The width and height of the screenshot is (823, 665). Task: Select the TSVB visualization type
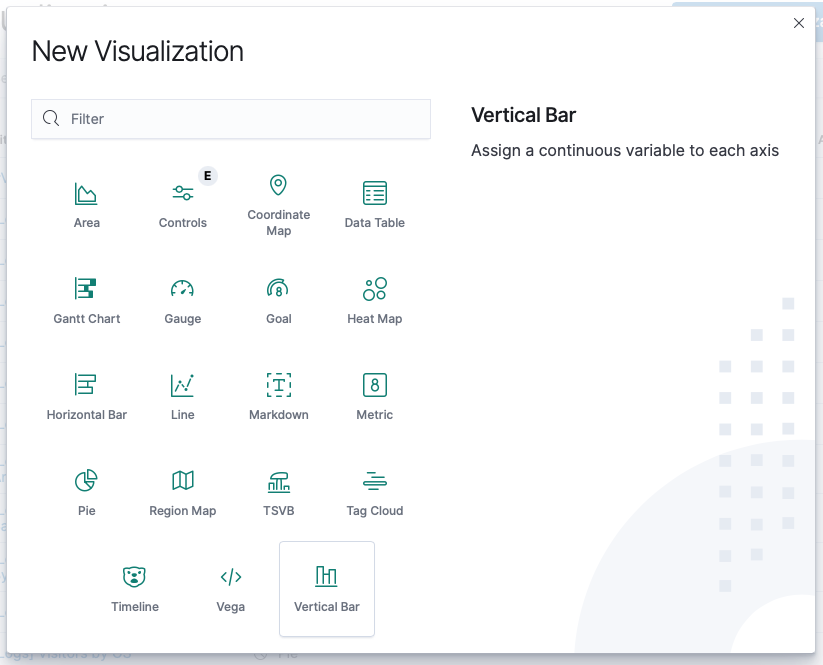click(x=279, y=492)
